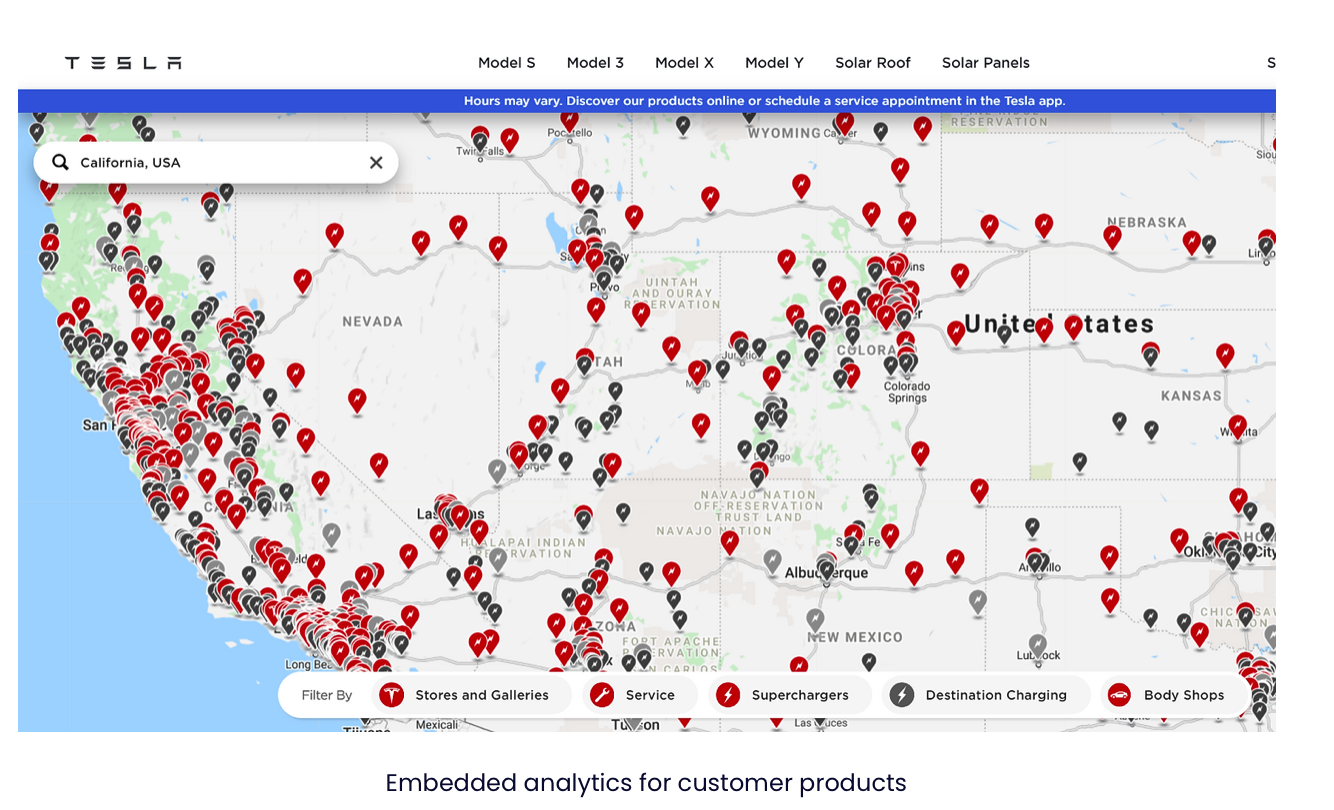
Task: Go to the Model X page
Action: 684,63
